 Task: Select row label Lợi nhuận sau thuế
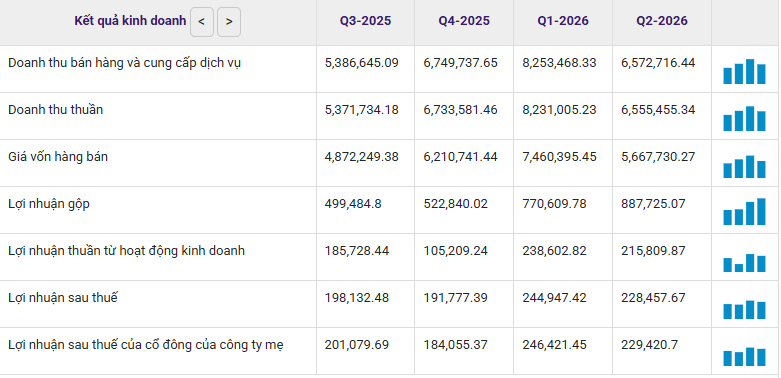click(x=63, y=298)
